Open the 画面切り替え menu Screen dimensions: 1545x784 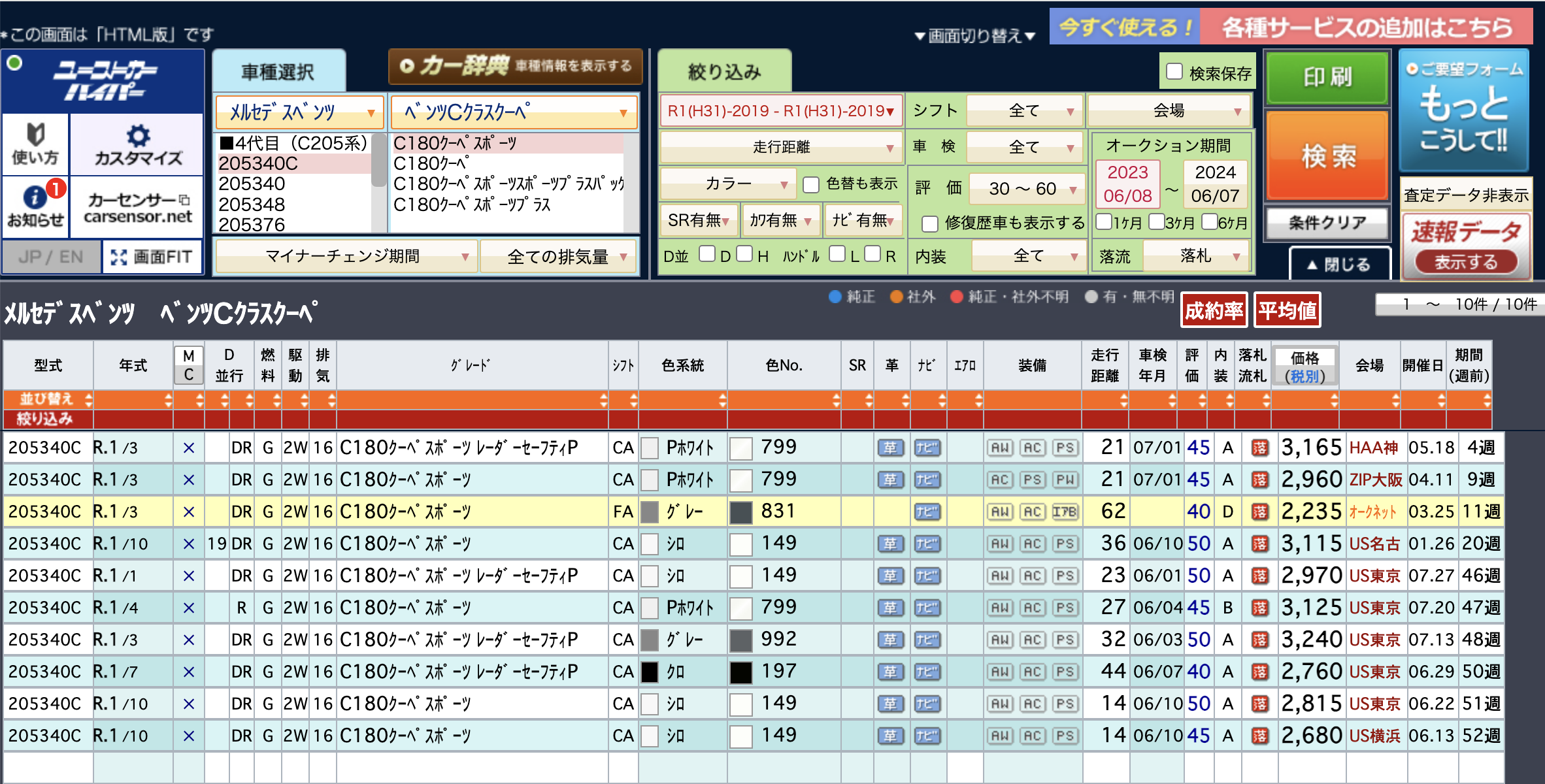click(x=974, y=35)
